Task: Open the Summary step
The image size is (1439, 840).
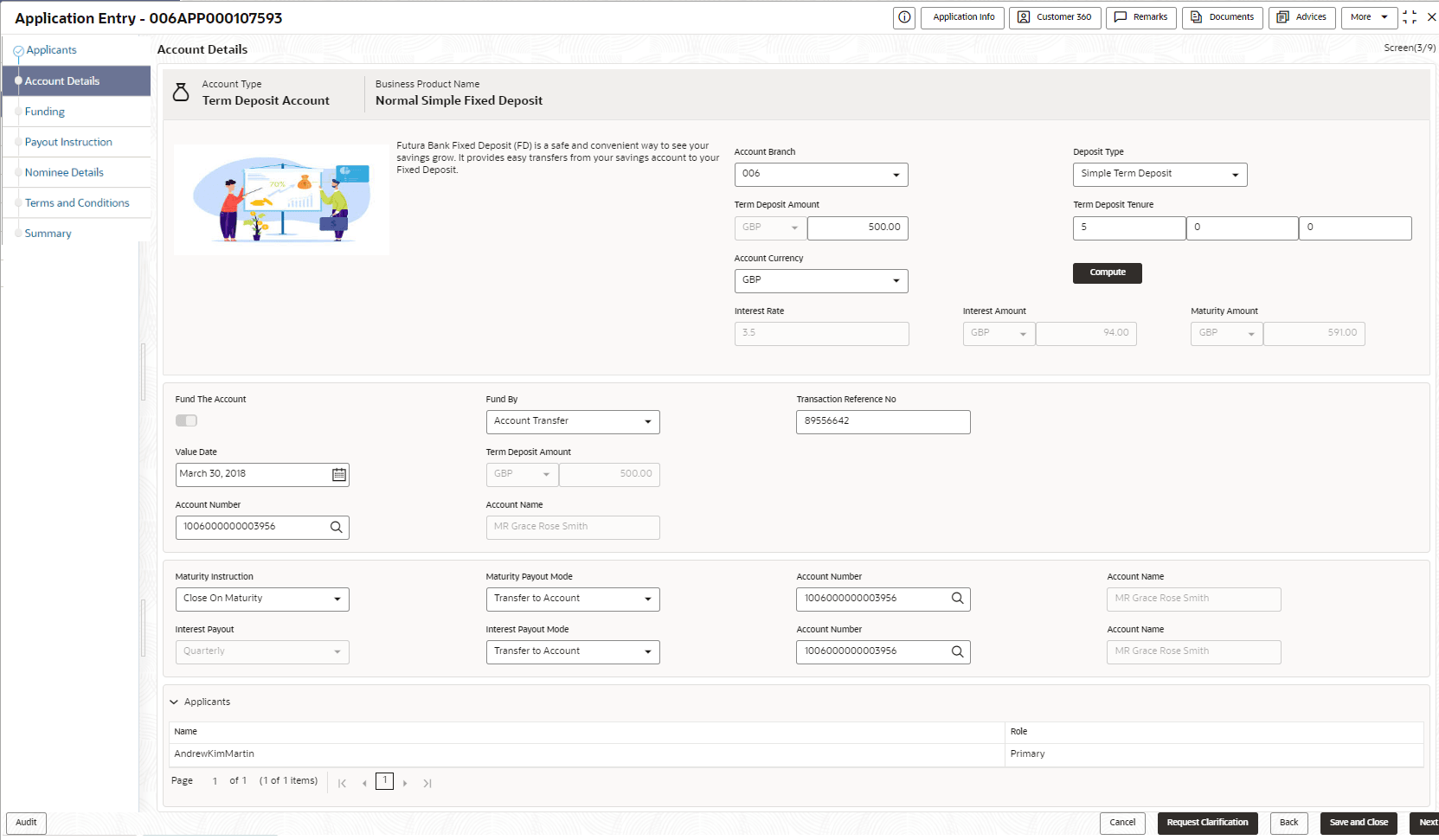Action: pyautogui.click(x=48, y=234)
